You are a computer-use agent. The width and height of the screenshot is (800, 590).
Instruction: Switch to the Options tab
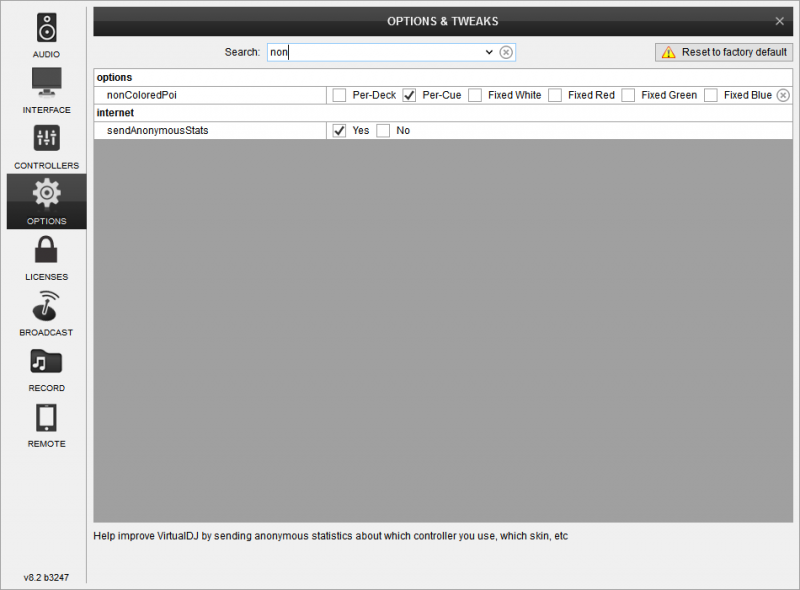tap(46, 201)
